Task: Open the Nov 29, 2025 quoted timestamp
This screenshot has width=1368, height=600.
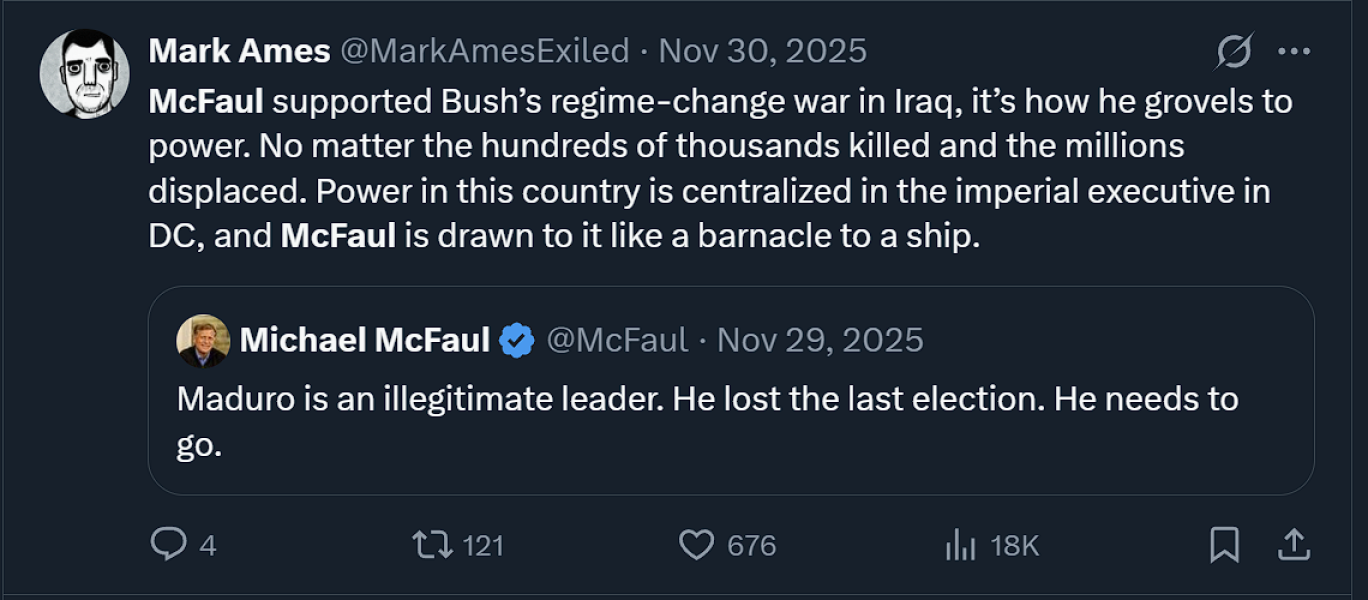Action: tap(820, 341)
